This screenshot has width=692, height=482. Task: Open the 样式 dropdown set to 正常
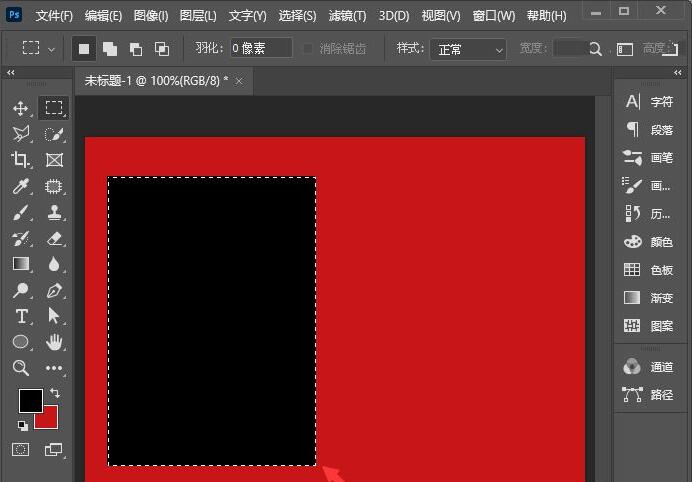pos(468,49)
